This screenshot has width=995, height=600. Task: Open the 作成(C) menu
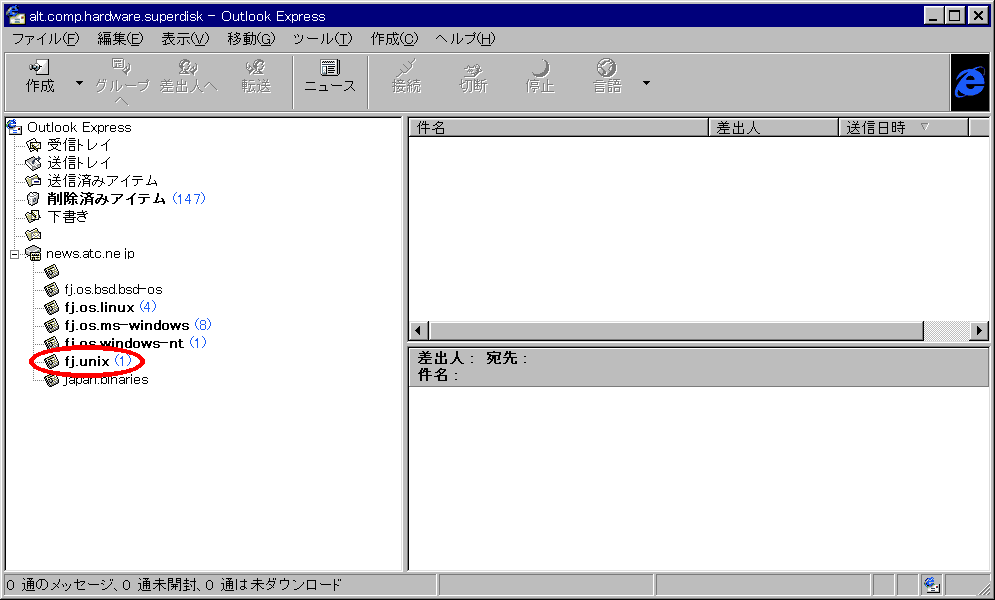tap(394, 39)
